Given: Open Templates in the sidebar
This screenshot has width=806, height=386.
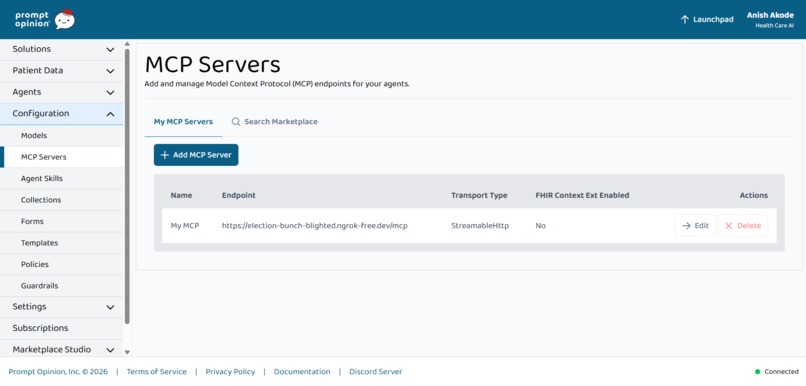Looking at the screenshot, I should (62, 243).
